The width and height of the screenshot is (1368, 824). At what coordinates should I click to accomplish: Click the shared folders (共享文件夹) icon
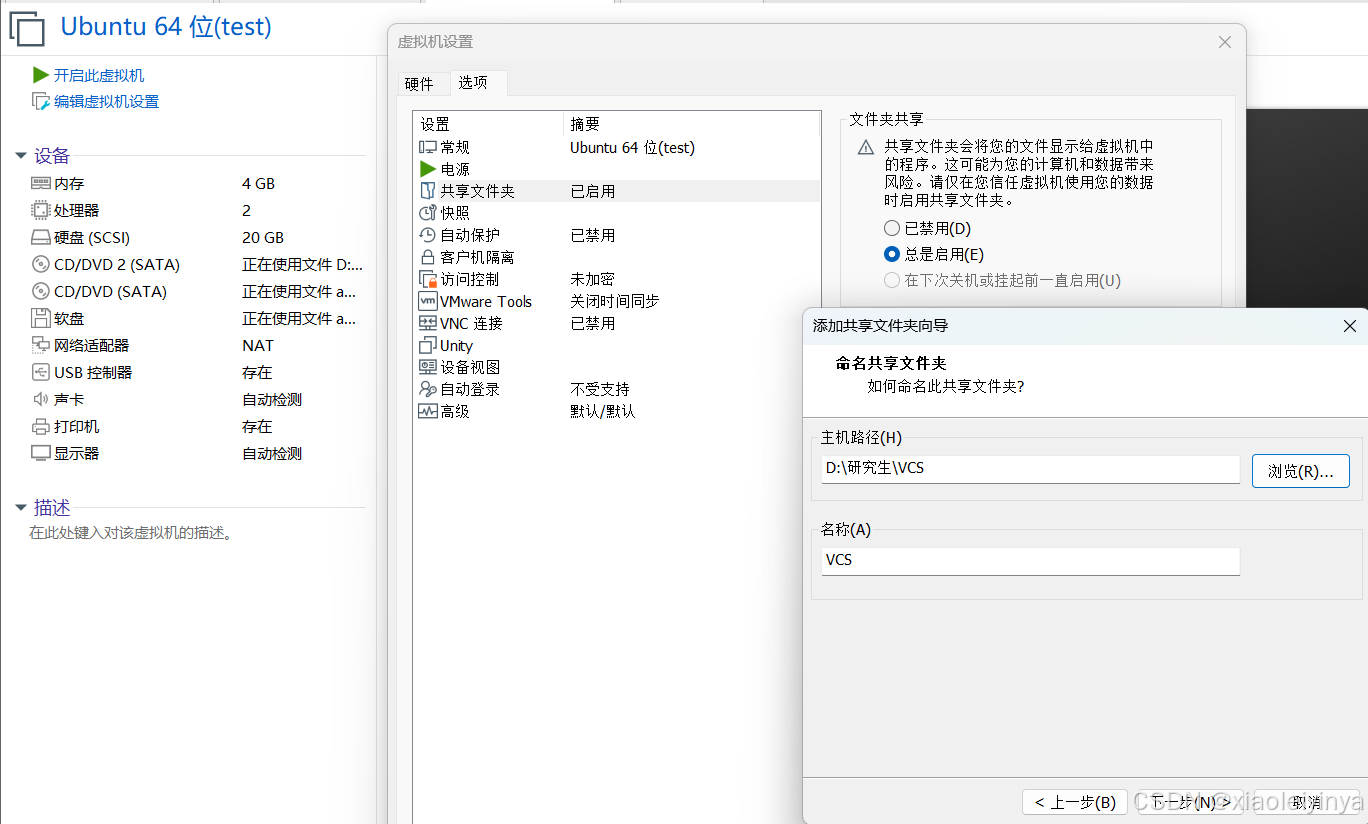428,192
